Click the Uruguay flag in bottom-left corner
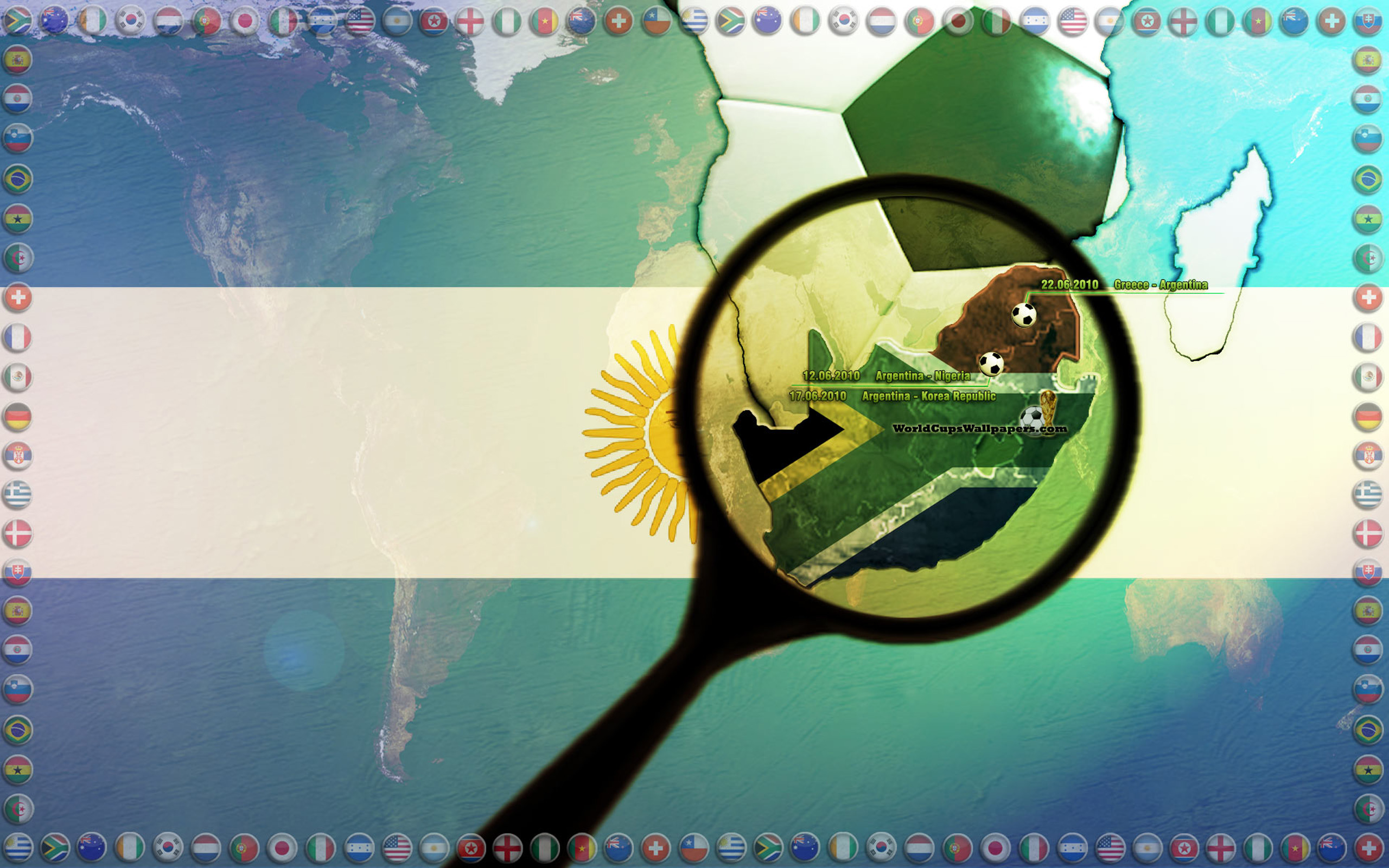Image resolution: width=1389 pixels, height=868 pixels. tap(18, 847)
